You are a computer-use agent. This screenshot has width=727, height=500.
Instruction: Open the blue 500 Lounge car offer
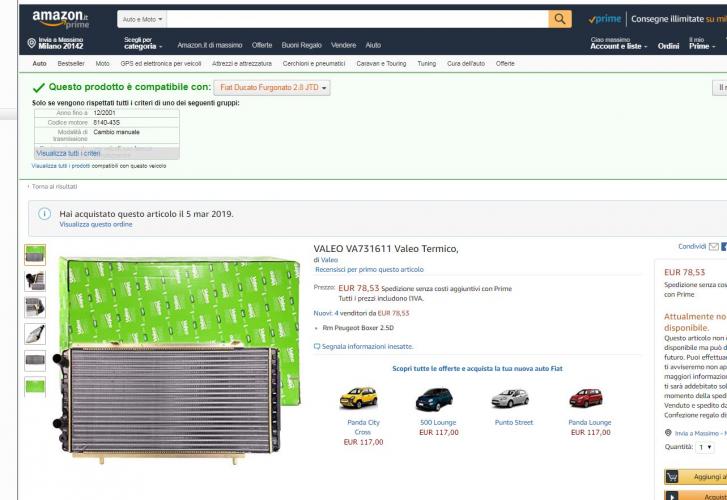(434, 399)
